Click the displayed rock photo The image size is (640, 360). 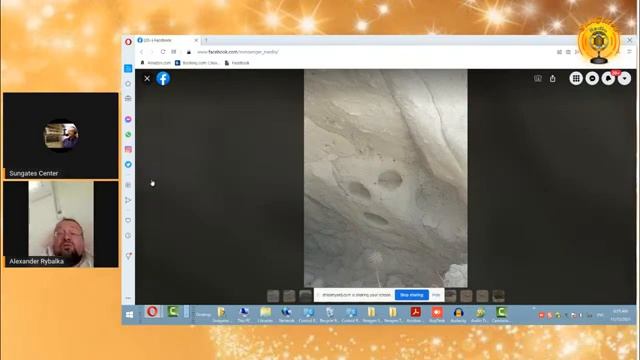(x=386, y=178)
